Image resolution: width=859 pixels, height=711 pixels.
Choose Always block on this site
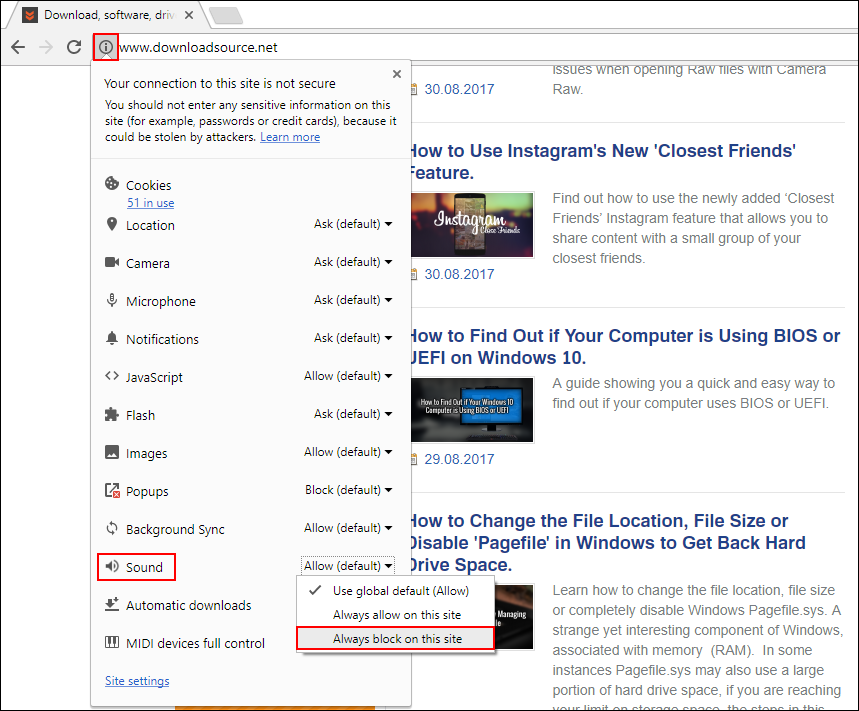396,639
